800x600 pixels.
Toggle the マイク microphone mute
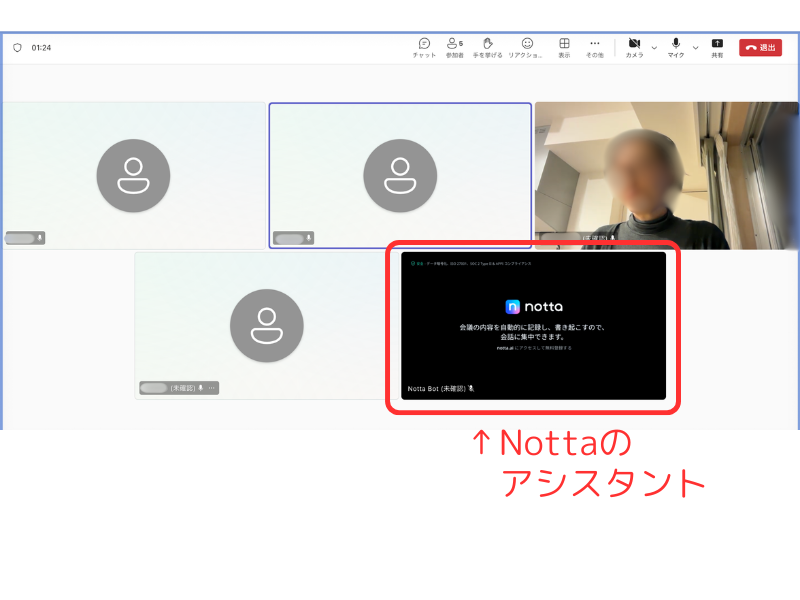tap(676, 47)
